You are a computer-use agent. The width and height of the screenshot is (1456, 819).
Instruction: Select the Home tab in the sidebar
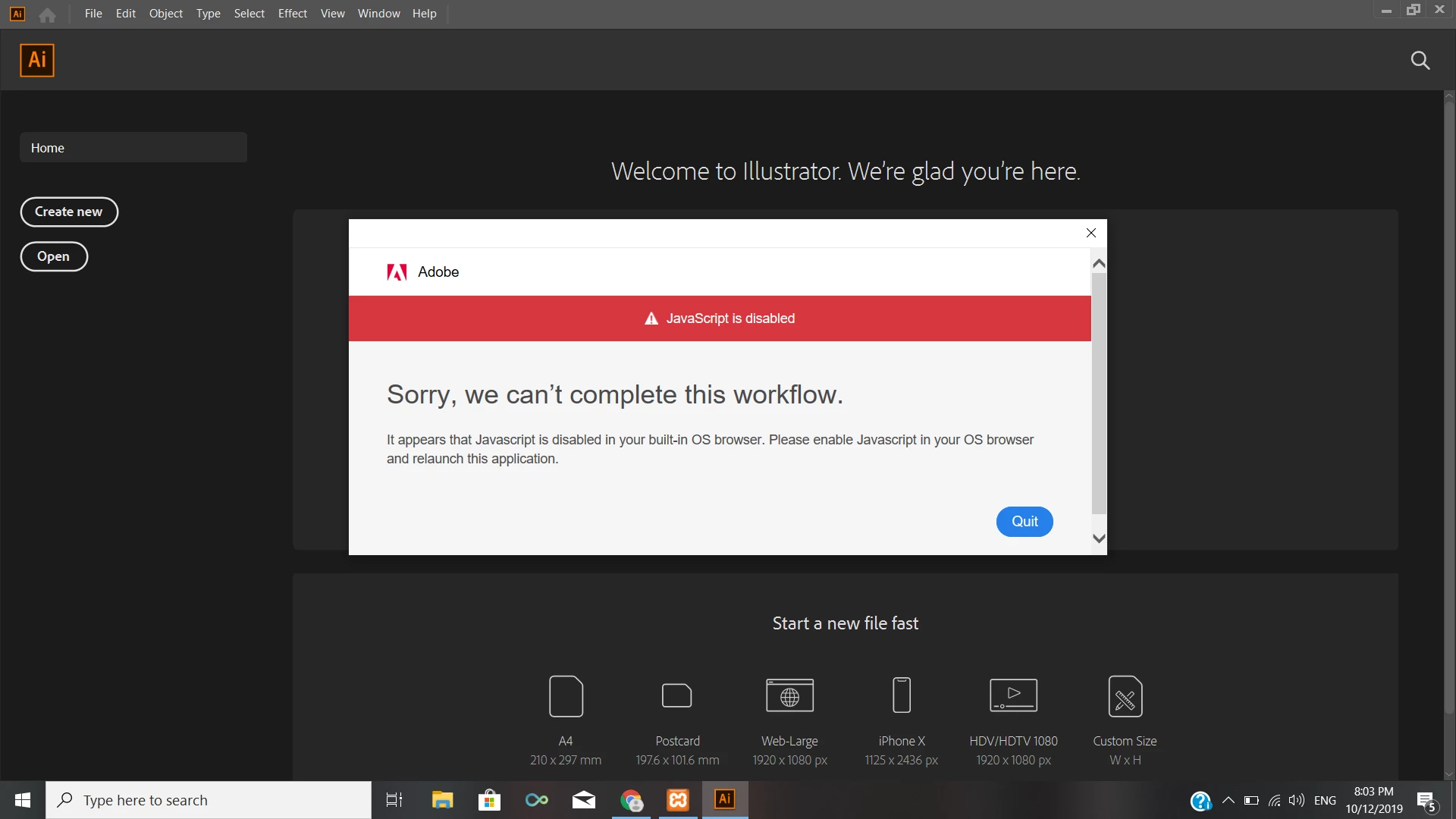pyautogui.click(x=133, y=148)
